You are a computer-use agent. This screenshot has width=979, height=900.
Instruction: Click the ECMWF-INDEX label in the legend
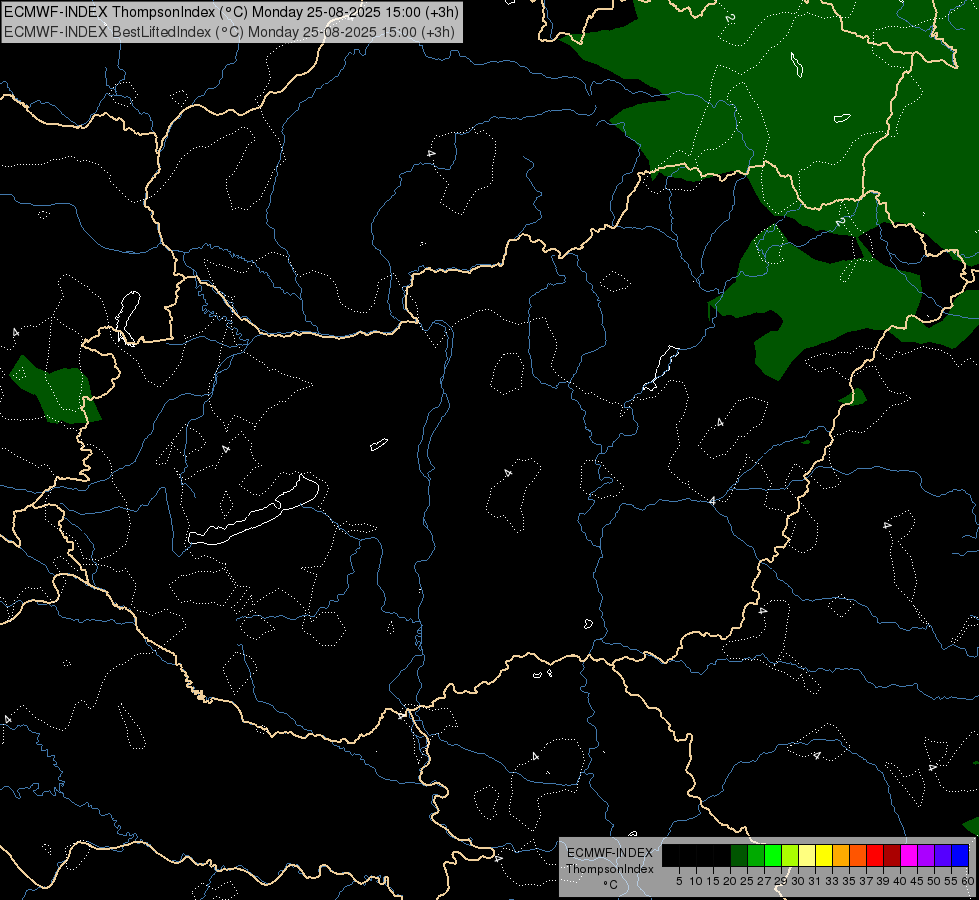[x=610, y=853]
